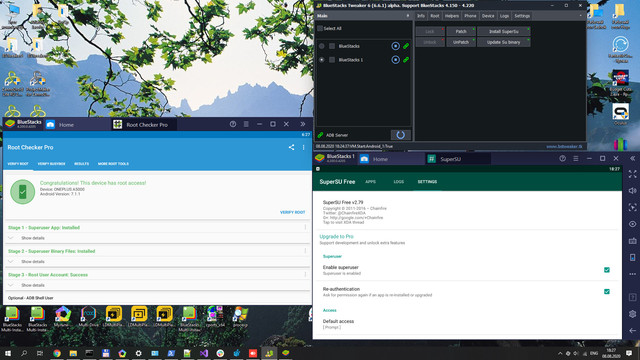Switch to Verify BusyBox tab

[51, 164]
